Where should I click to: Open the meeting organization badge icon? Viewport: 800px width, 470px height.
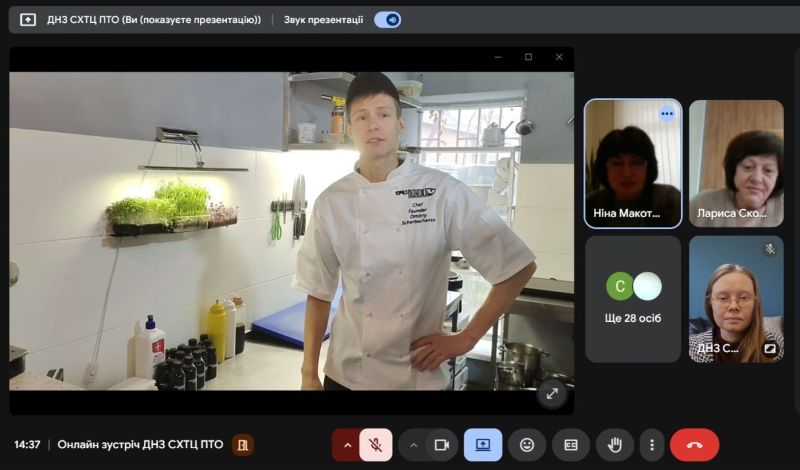(x=242, y=445)
